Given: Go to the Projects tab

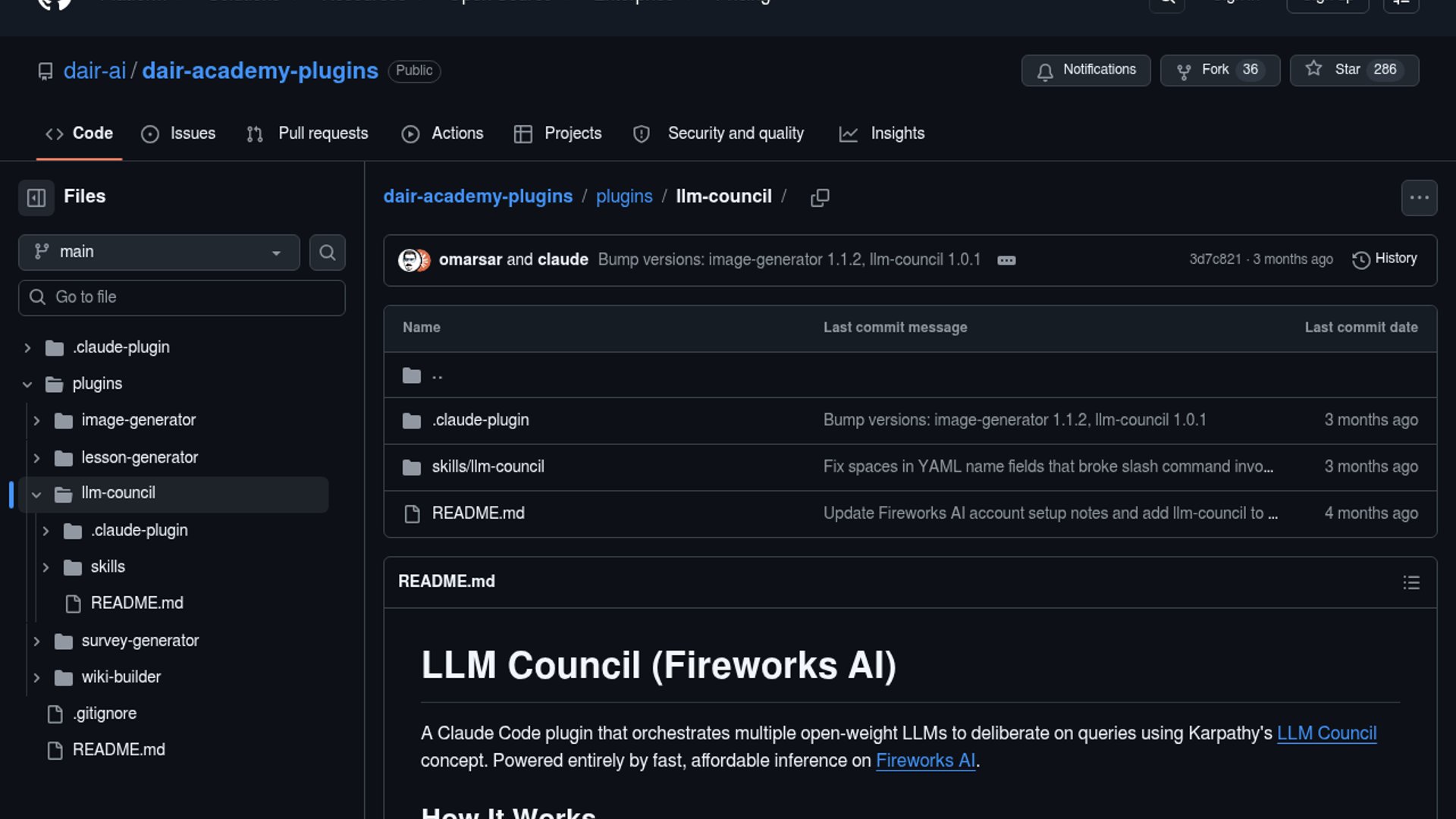Looking at the screenshot, I should [558, 133].
